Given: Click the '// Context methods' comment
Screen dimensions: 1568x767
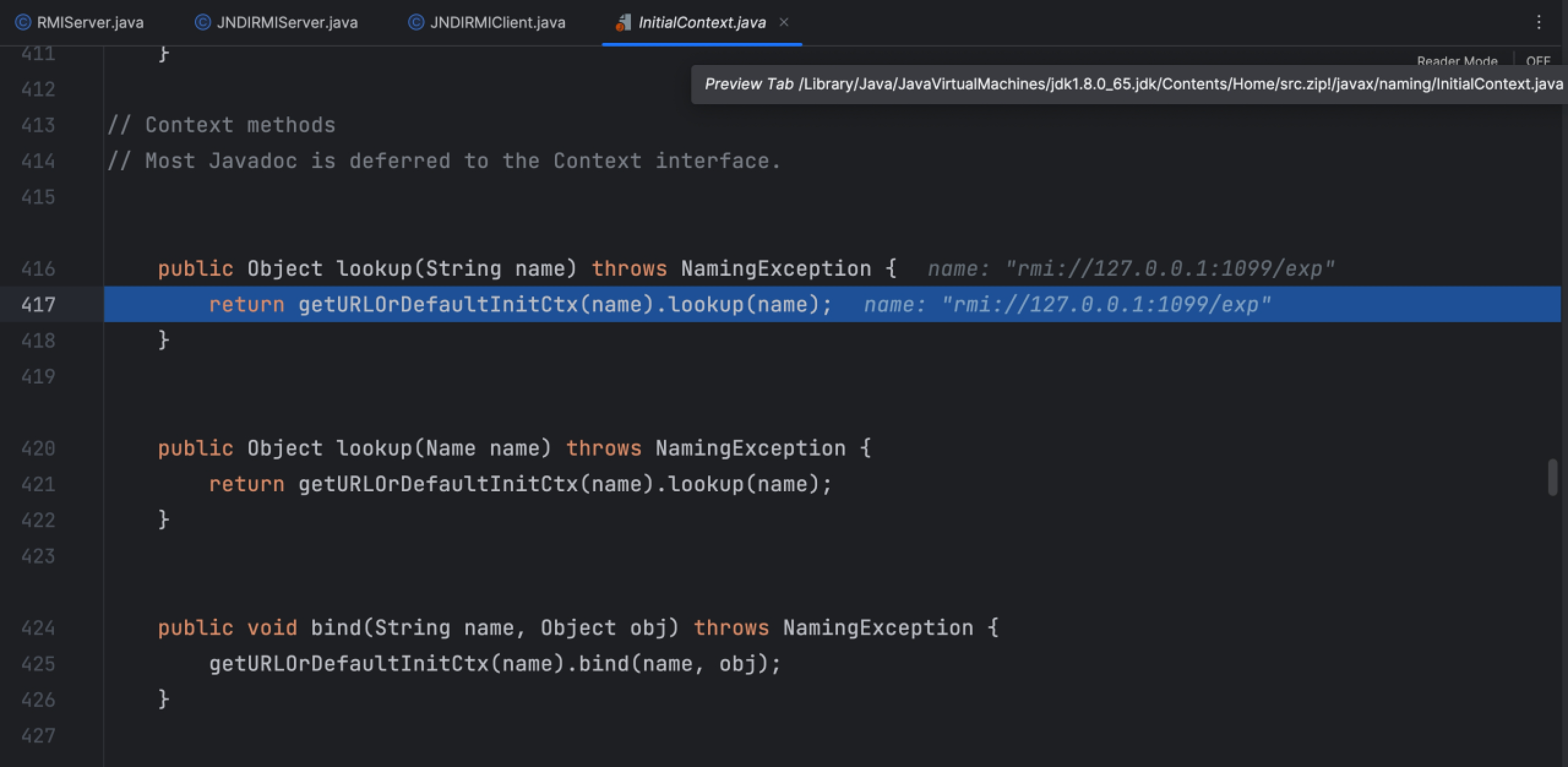Looking at the screenshot, I should point(222,125).
